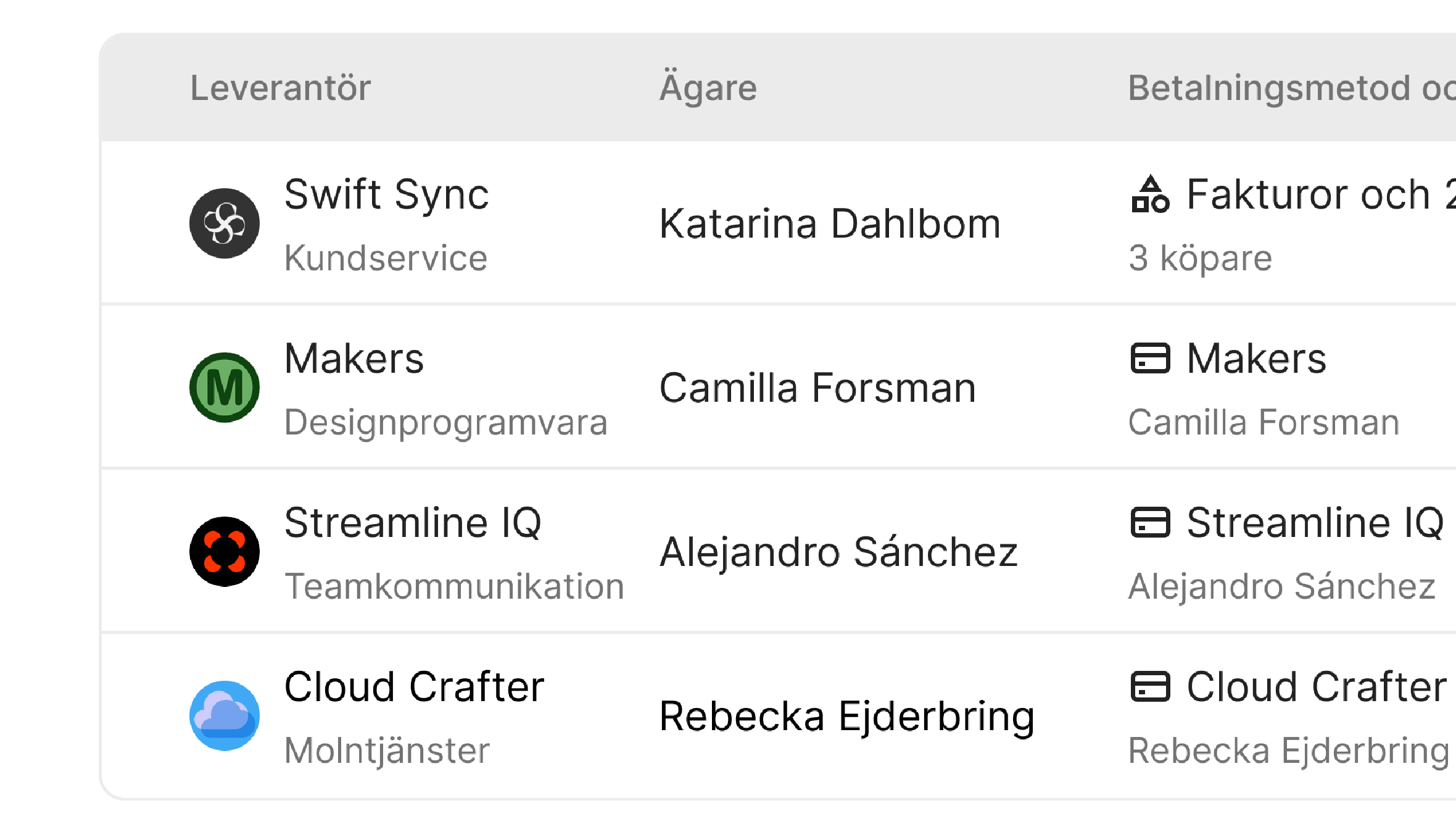Select owner Alejandro Sánchez in Ägare column

(838, 552)
